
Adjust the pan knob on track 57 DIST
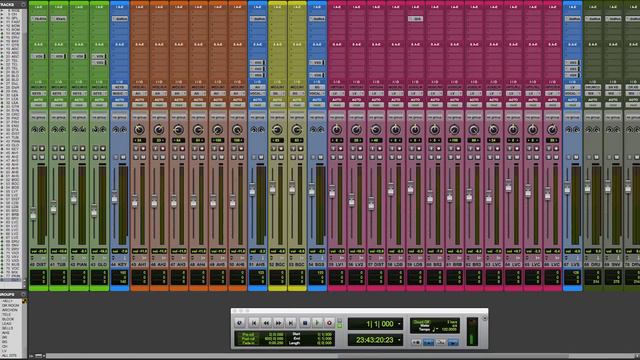(376, 130)
